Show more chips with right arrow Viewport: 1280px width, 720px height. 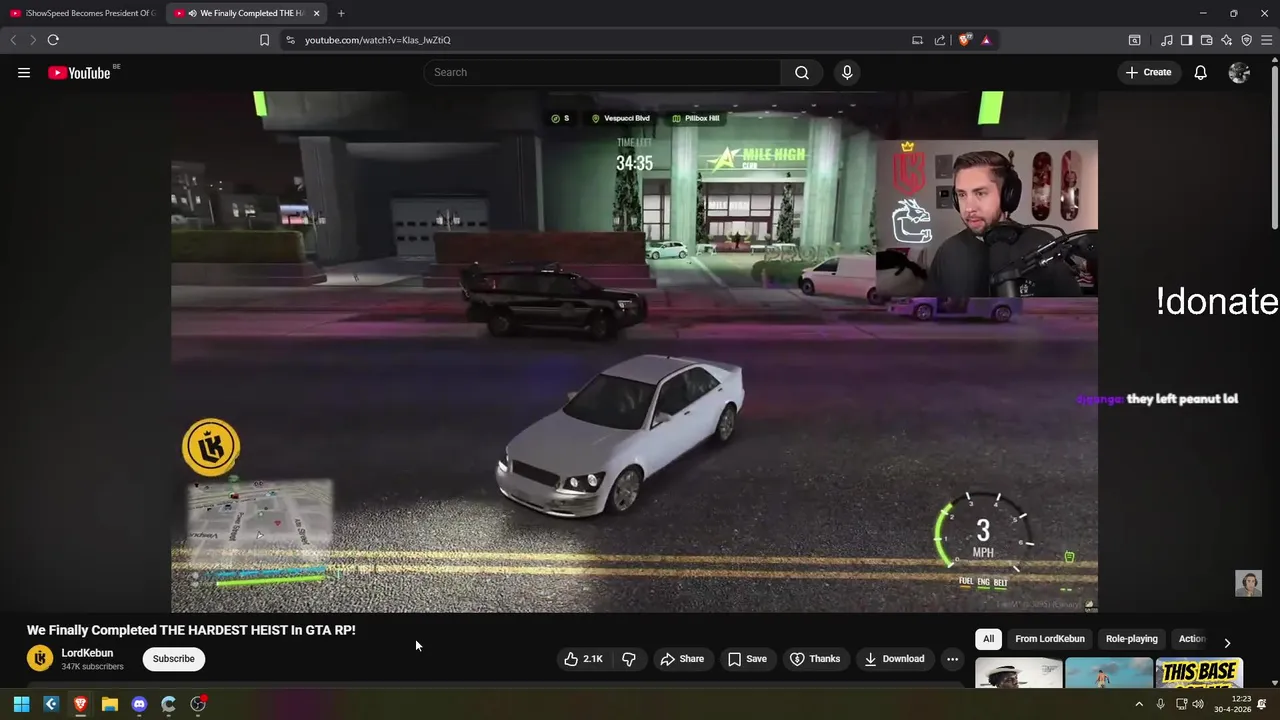(1227, 642)
